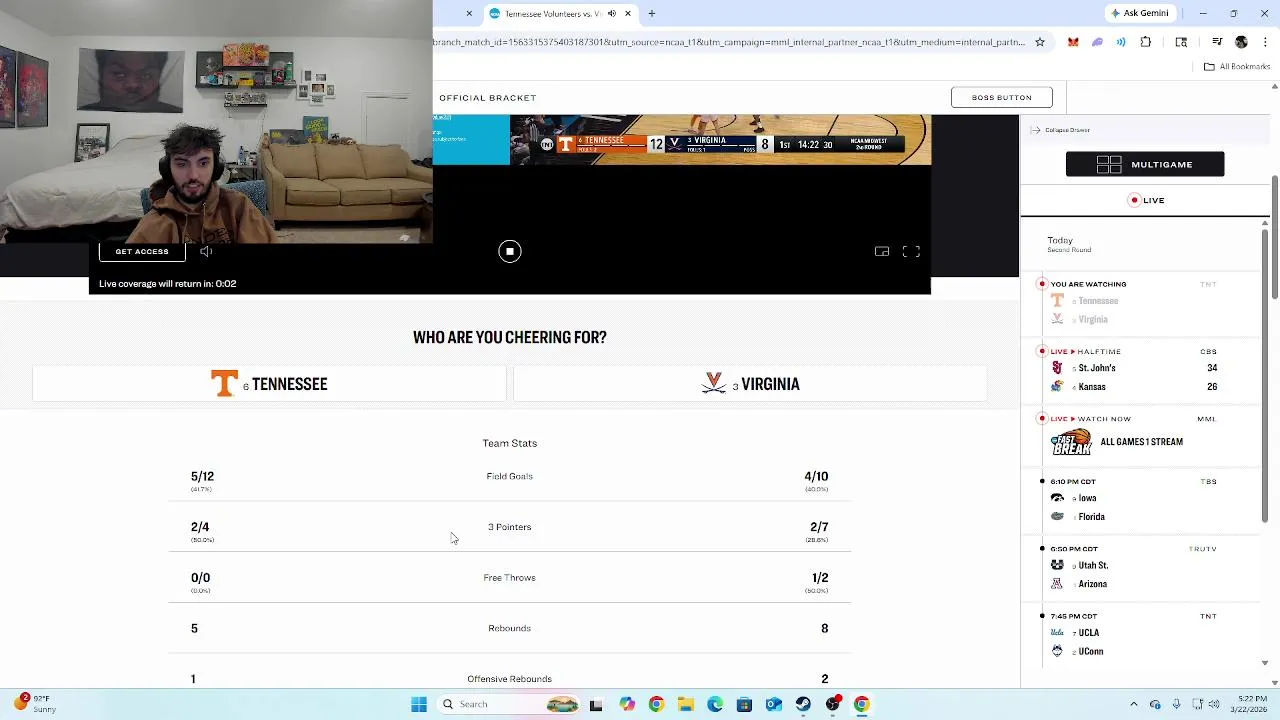Open the Chrome Extensions puzzle menu
The width and height of the screenshot is (1280, 720).
1146,42
